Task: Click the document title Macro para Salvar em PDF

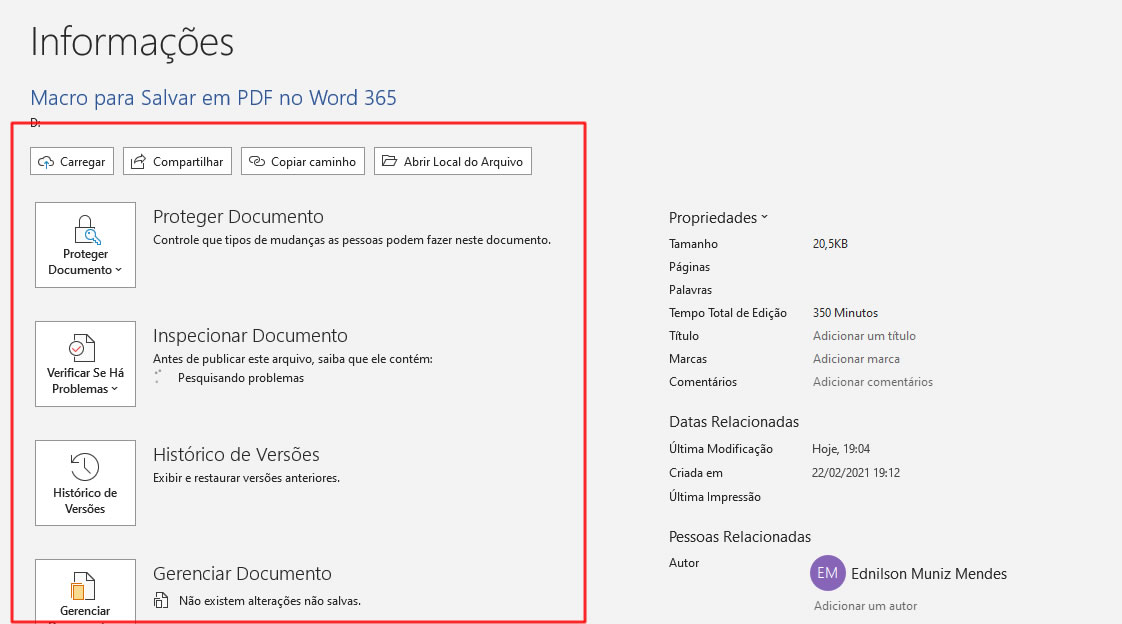Action: point(213,97)
